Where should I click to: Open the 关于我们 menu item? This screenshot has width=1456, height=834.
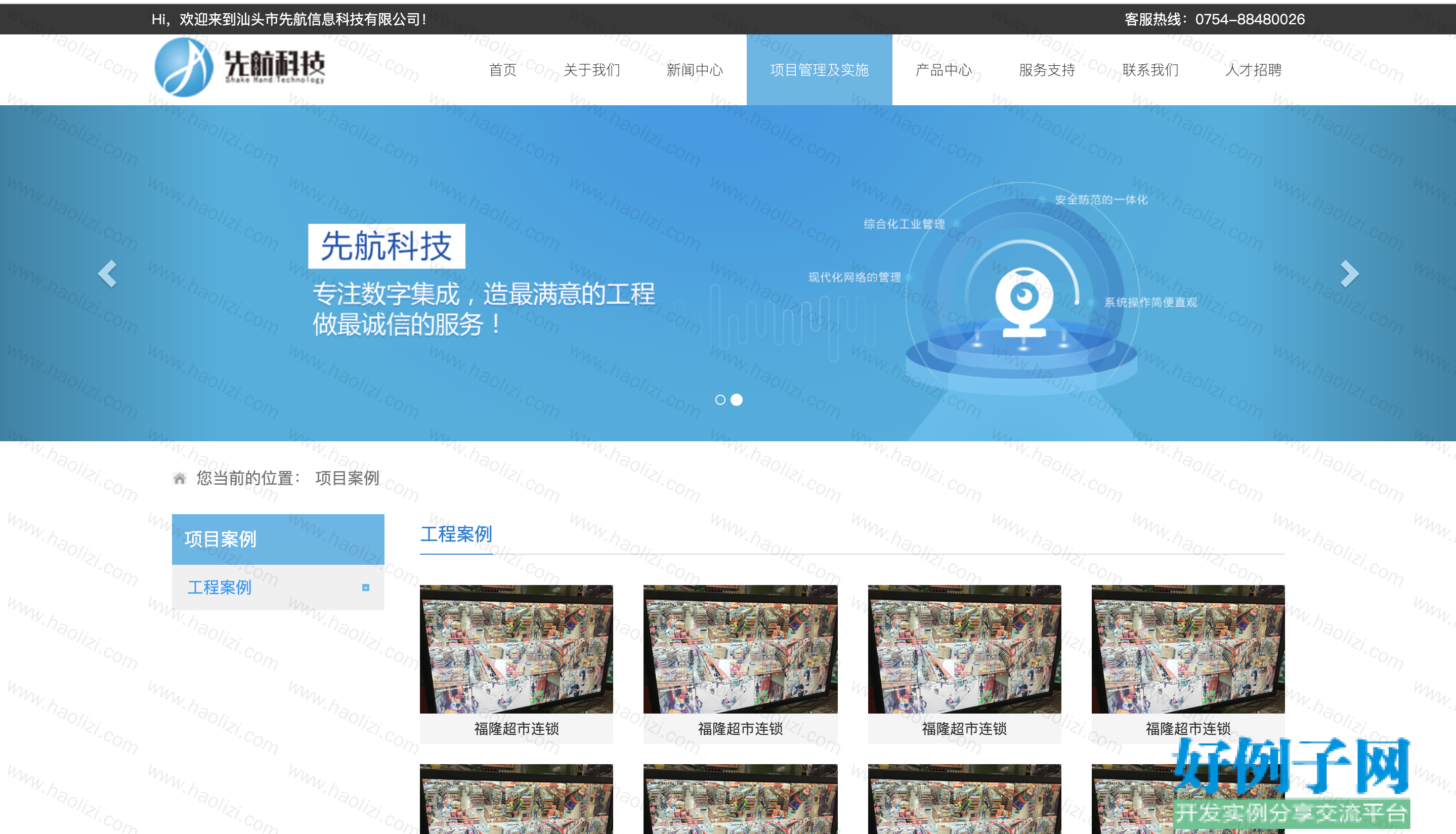591,70
